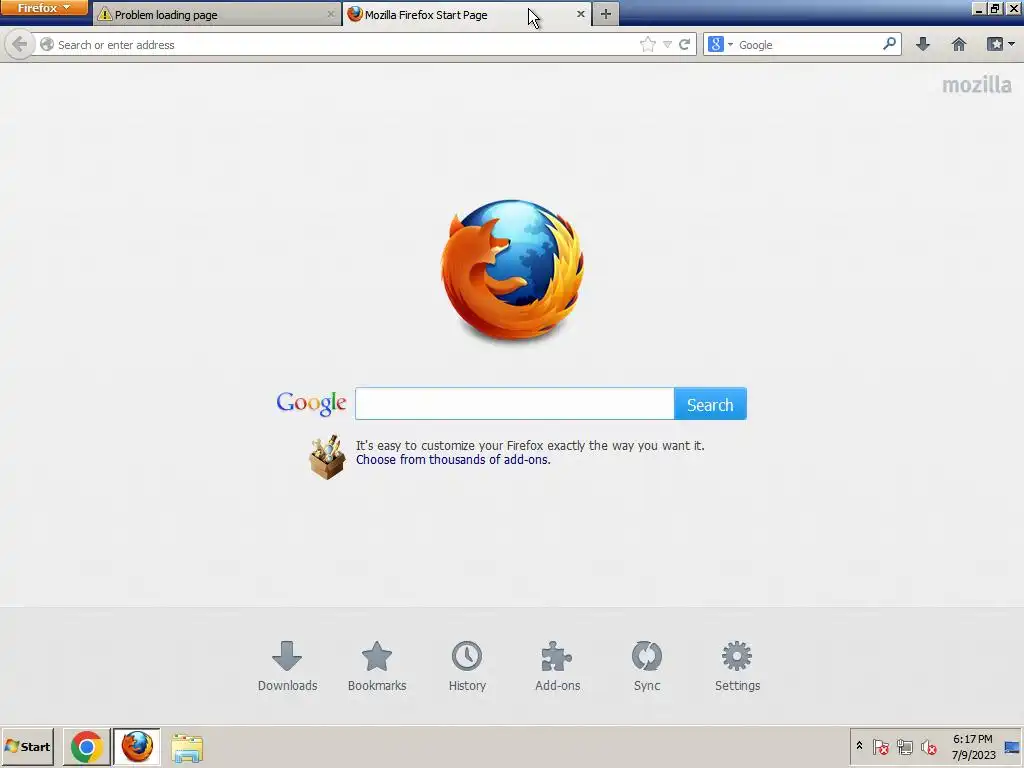Image resolution: width=1024 pixels, height=768 pixels.
Task: Click the Show desktop button
Action: (x=1012, y=746)
